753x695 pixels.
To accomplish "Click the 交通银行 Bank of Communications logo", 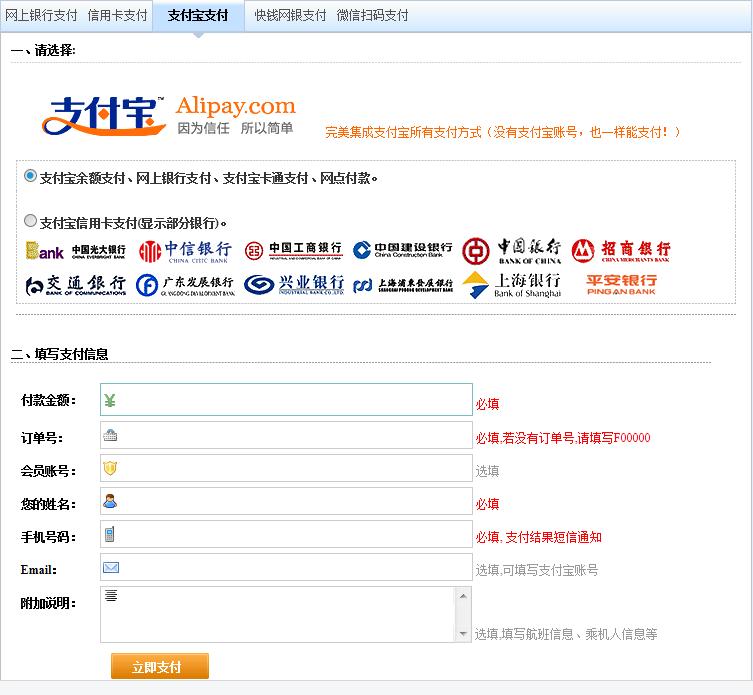I will point(76,285).
